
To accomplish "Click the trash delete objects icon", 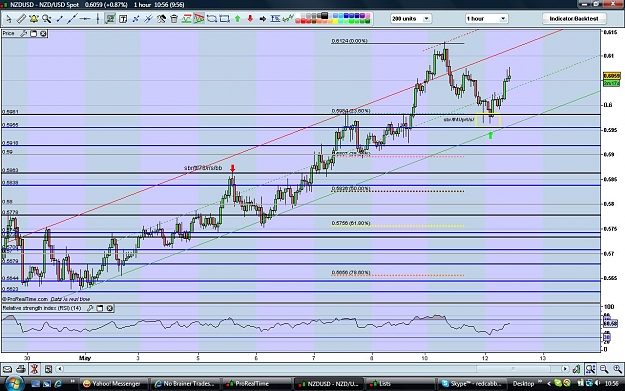I will [x=174, y=19].
